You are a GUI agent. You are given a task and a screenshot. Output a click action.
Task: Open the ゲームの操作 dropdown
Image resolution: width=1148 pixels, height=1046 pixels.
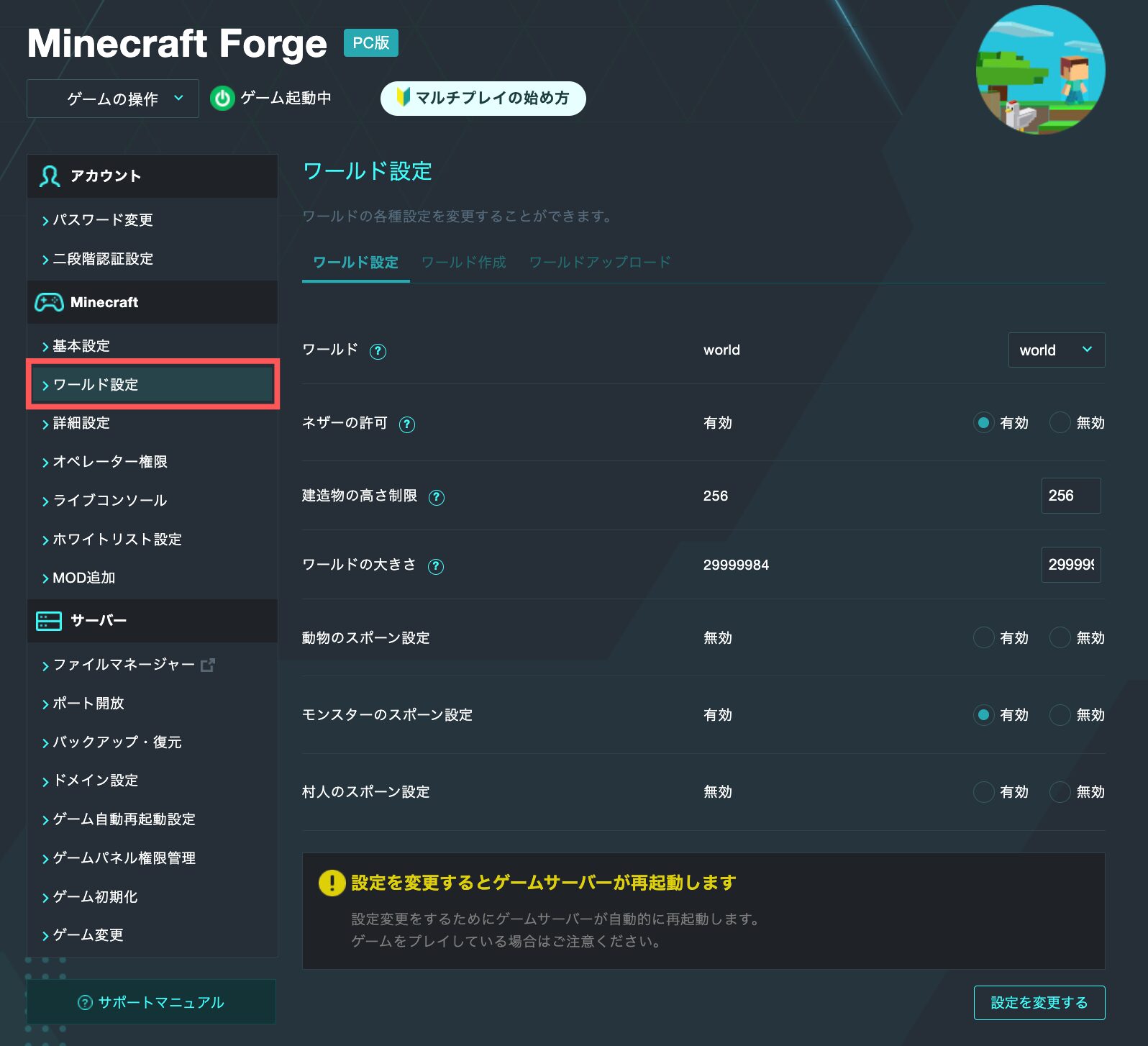pyautogui.click(x=113, y=99)
